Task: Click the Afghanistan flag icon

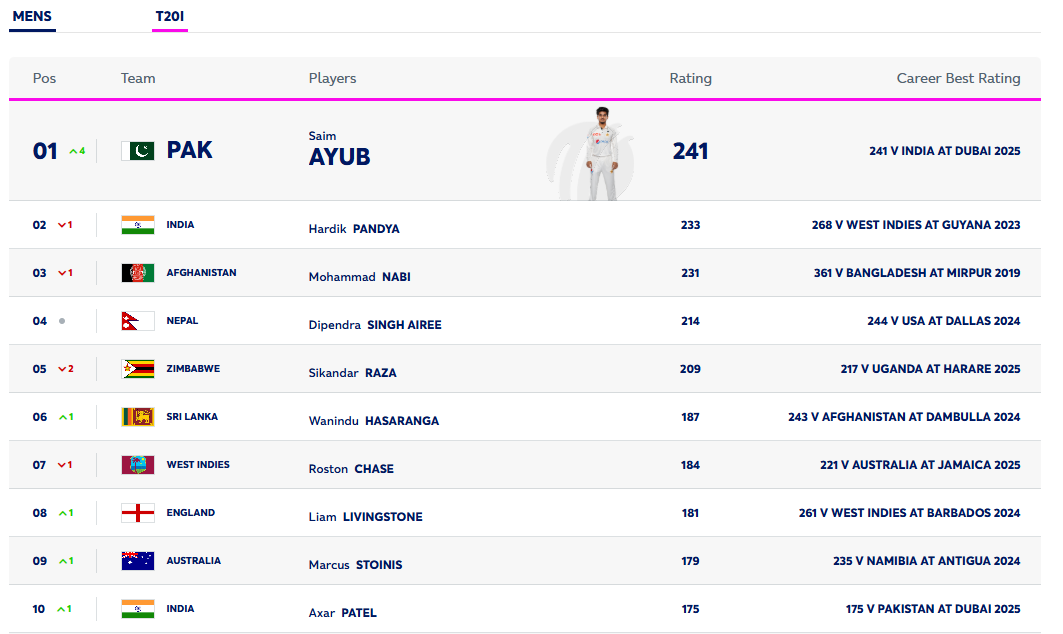Action: [138, 273]
